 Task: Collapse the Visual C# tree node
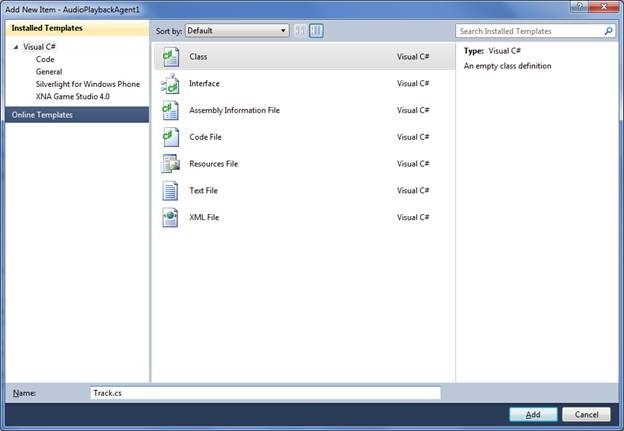point(16,47)
